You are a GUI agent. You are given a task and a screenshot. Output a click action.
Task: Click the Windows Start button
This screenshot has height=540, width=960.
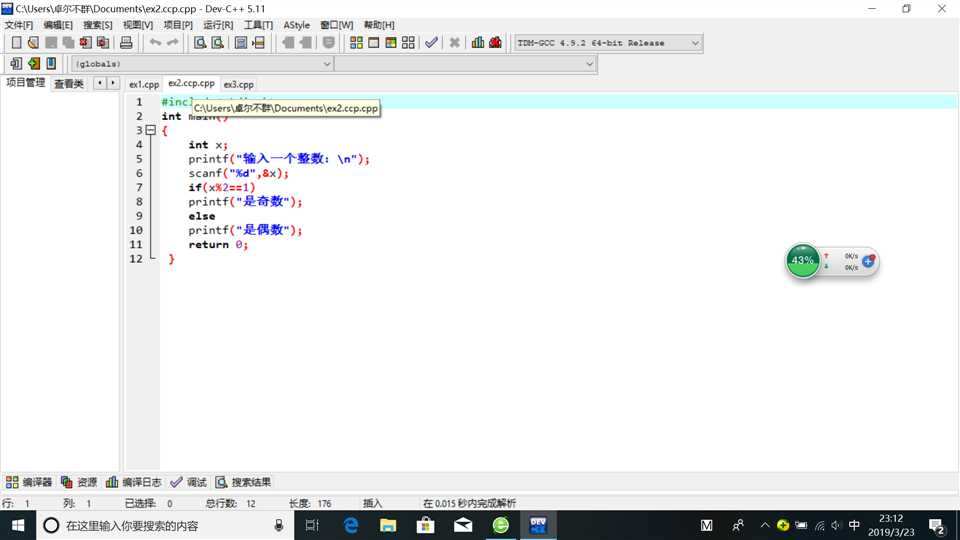tap(18, 525)
